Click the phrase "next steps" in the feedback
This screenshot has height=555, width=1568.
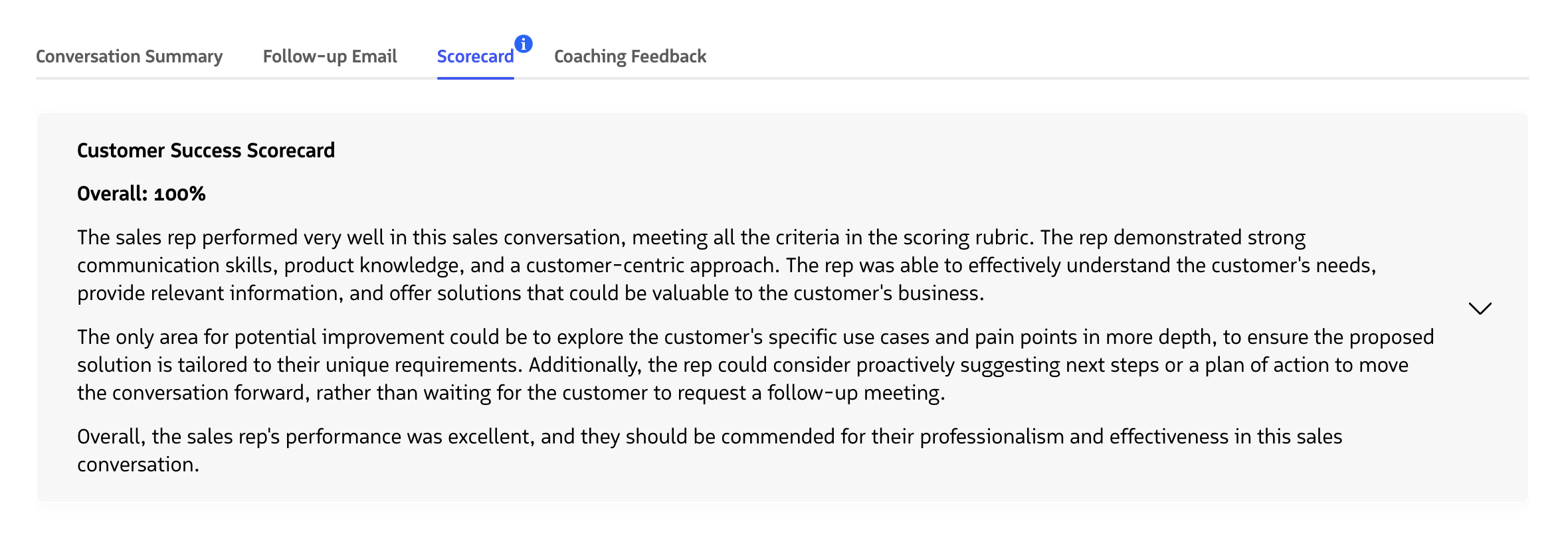click(x=1112, y=365)
